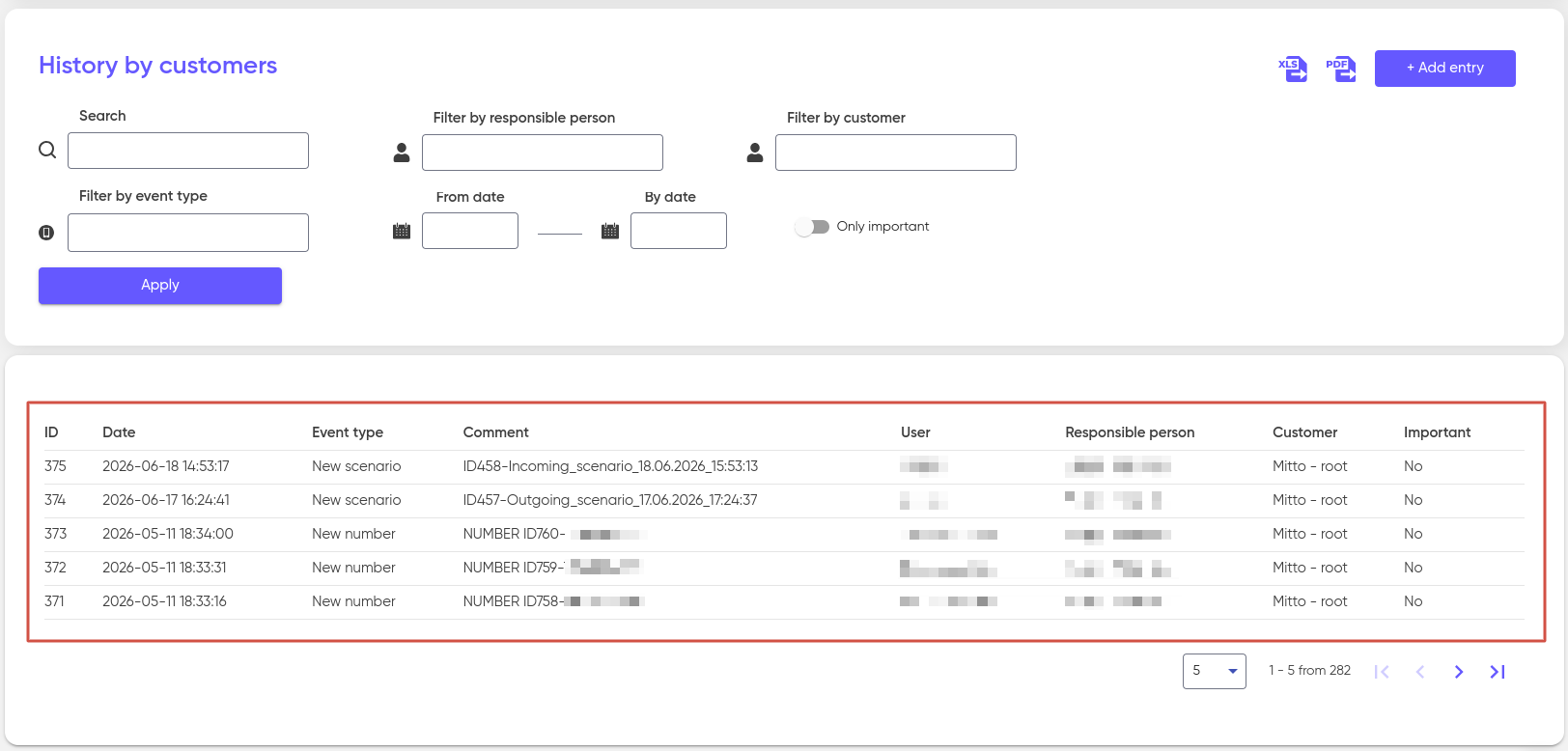
Task: Focus the Filter by event type field
Action: [188, 233]
